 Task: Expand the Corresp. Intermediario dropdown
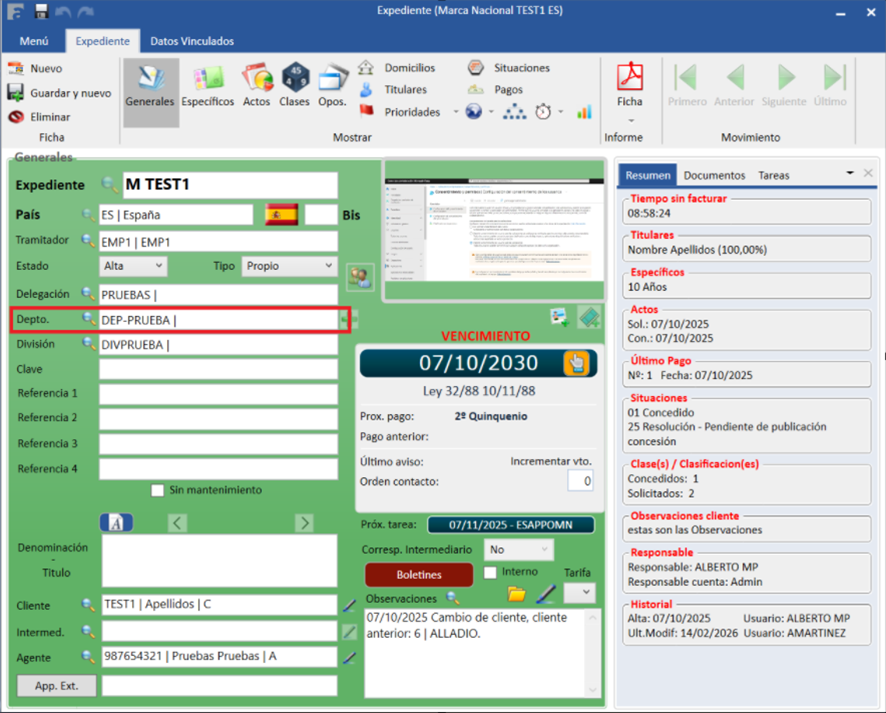click(518, 550)
